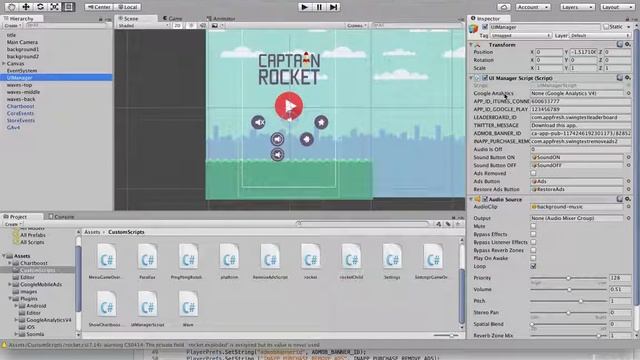The height and width of the screenshot is (360, 640).
Task: Toggle Bypass Effects checkbox
Action: [533, 234]
